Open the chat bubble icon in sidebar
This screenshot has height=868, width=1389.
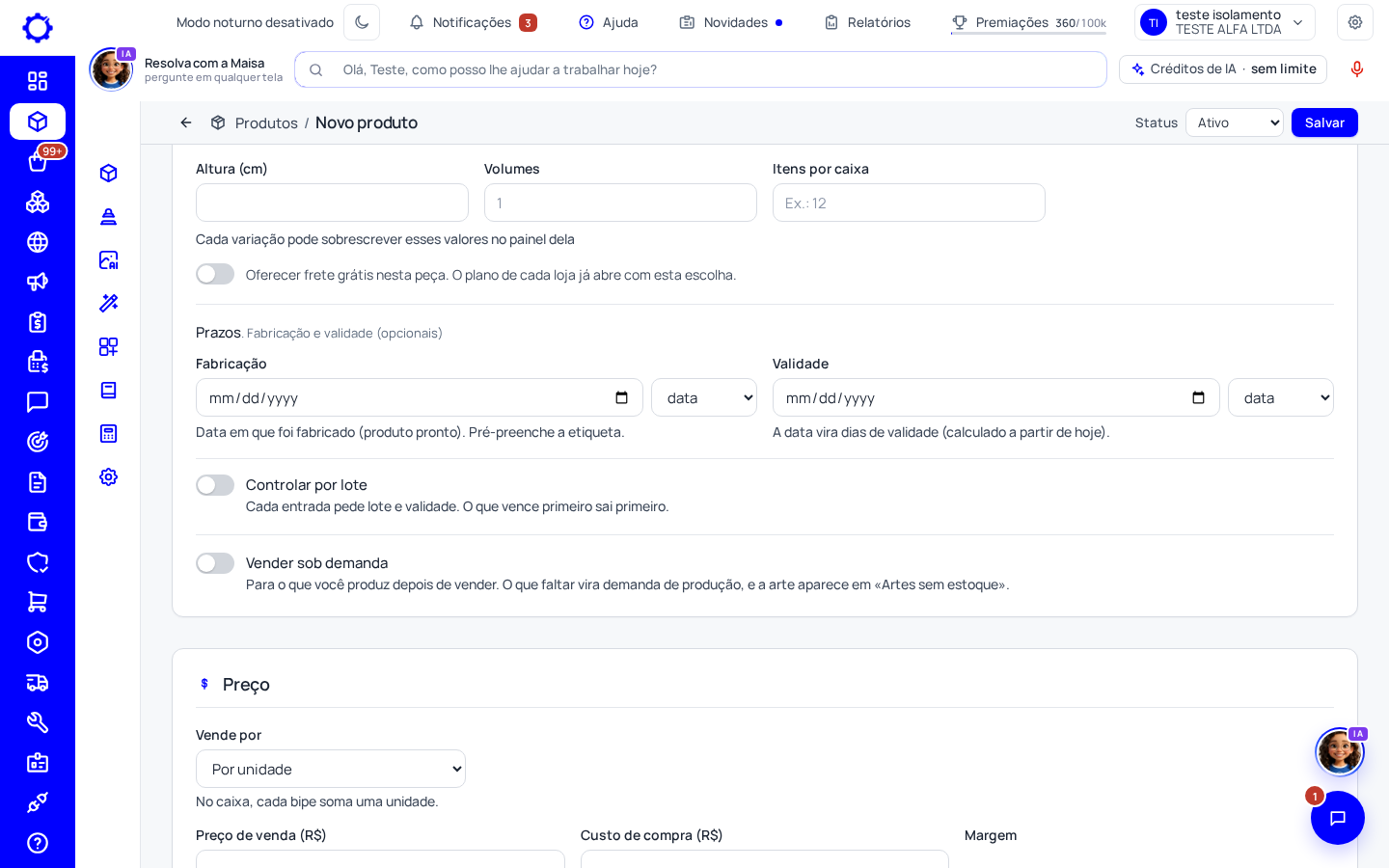(38, 402)
